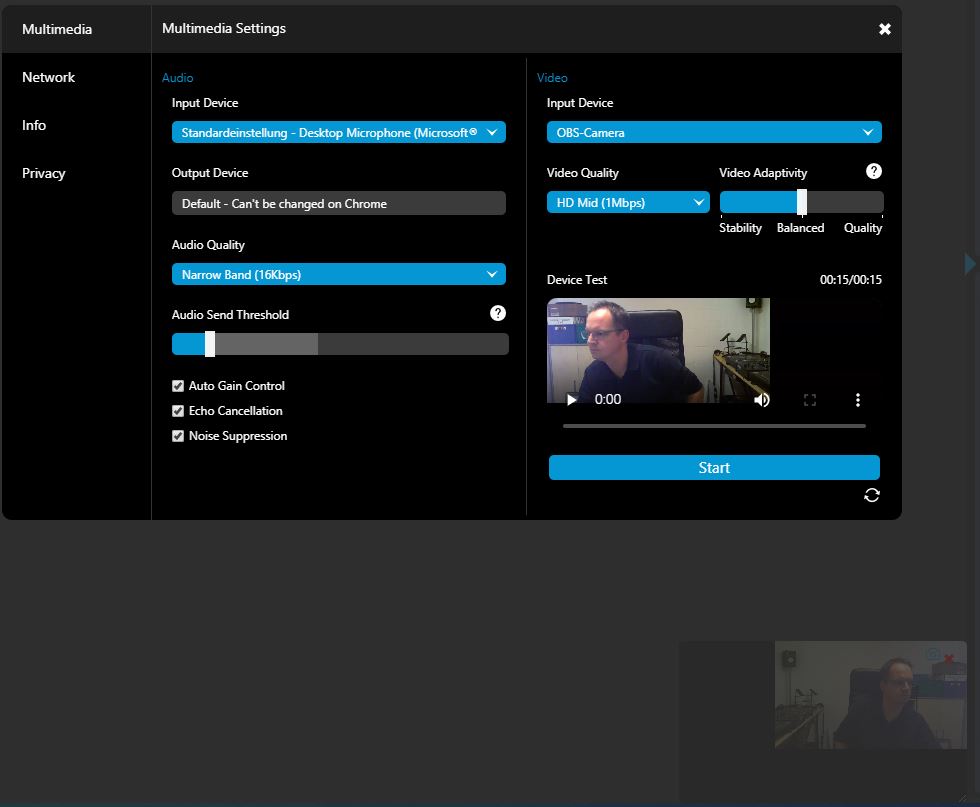Click the Audio Send Threshold help icon

[x=498, y=314]
